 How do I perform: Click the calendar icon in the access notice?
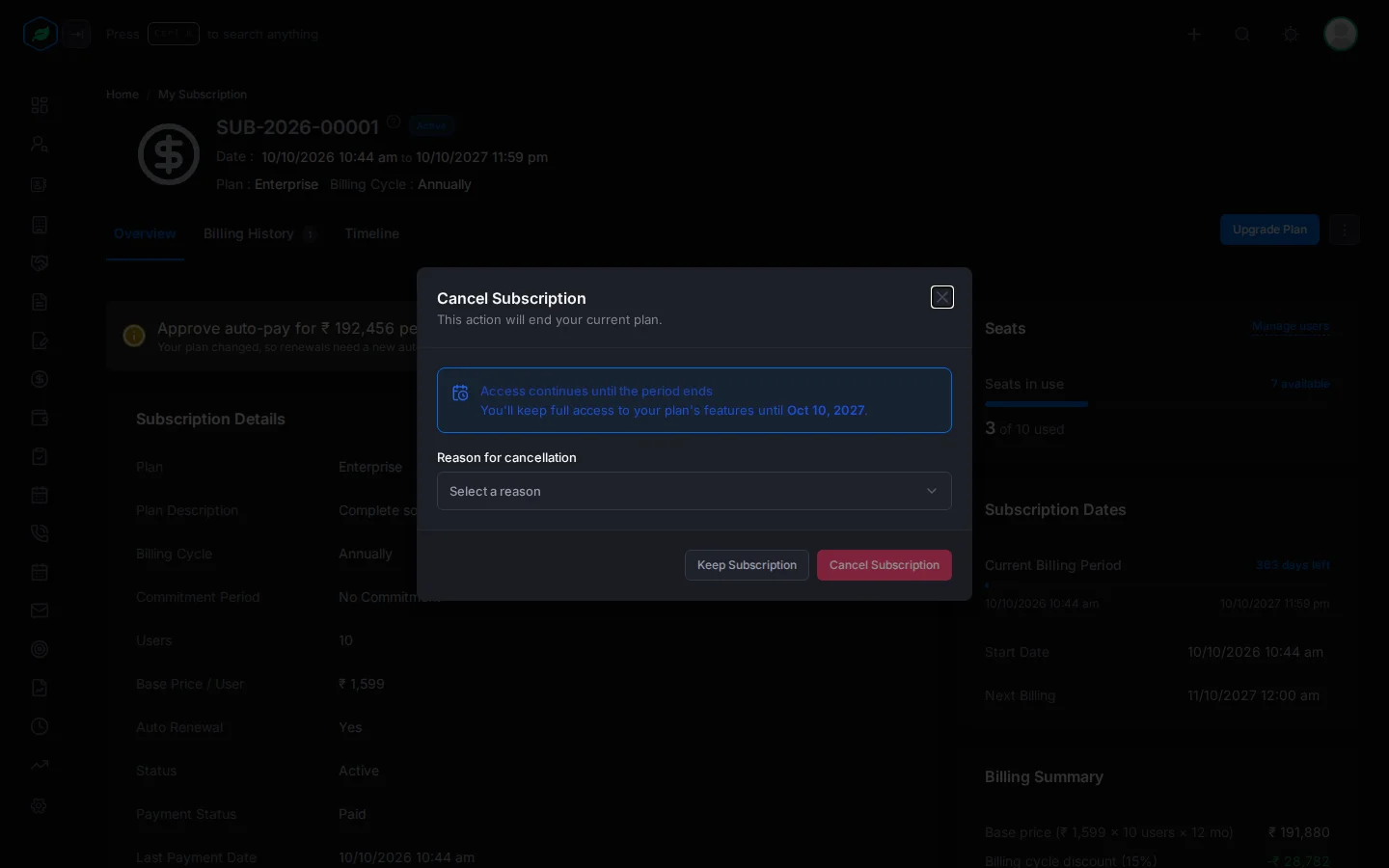[x=460, y=393]
